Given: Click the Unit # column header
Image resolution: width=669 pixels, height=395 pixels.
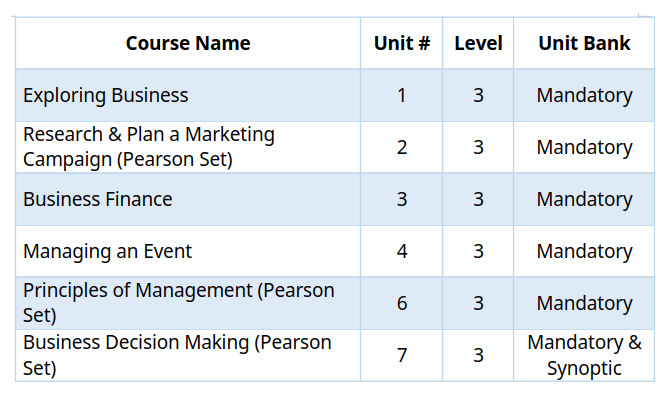Looking at the screenshot, I should [x=401, y=43].
